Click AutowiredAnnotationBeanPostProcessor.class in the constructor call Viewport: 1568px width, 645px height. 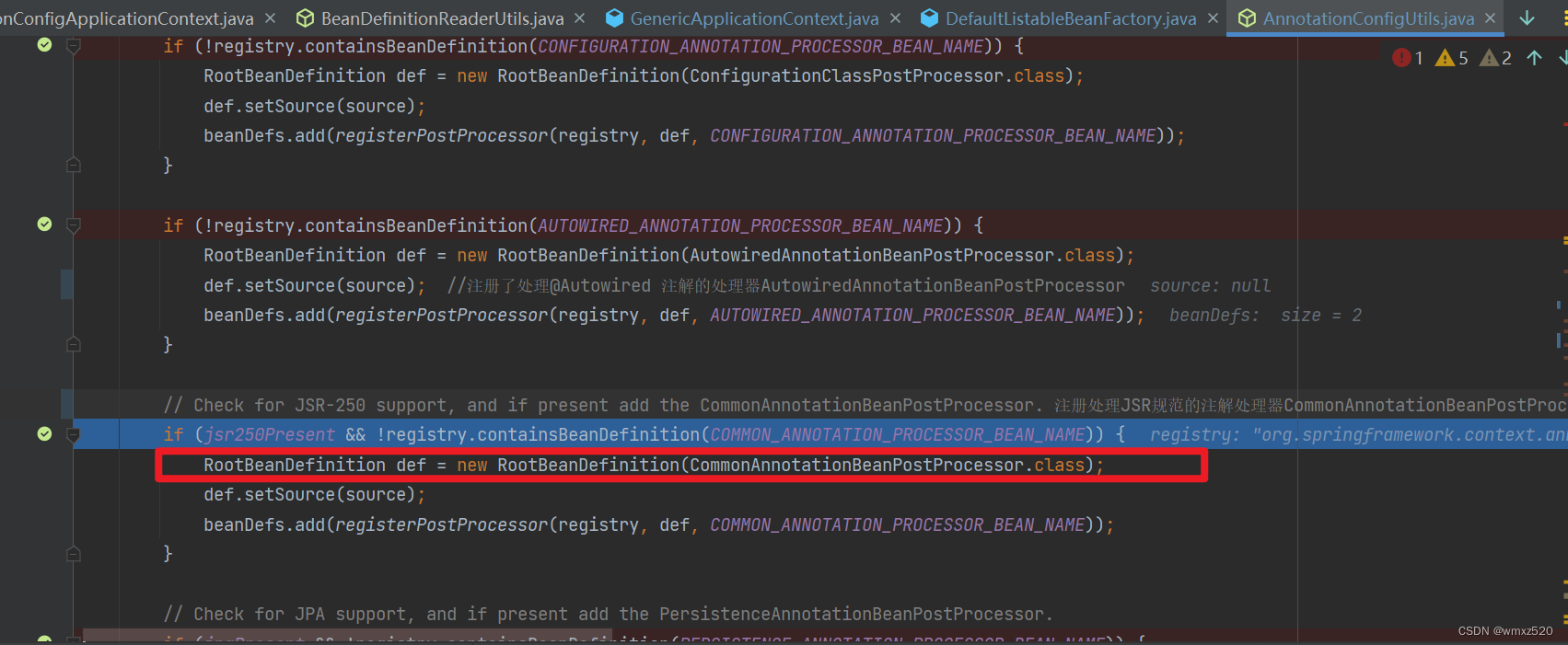pyautogui.click(x=902, y=255)
